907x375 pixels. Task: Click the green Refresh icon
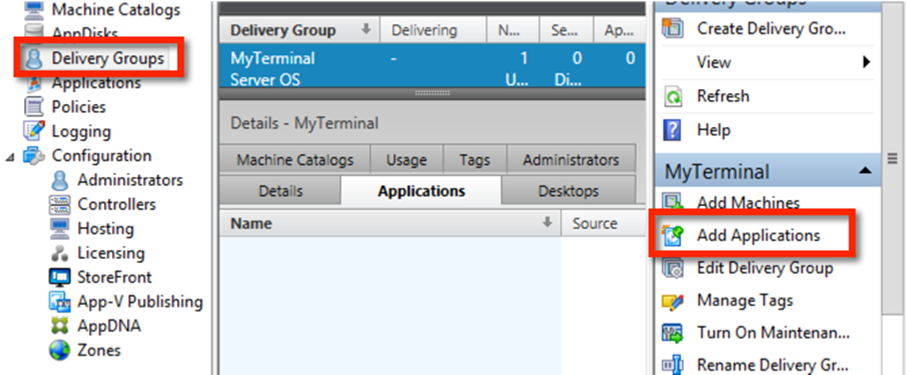click(x=674, y=96)
